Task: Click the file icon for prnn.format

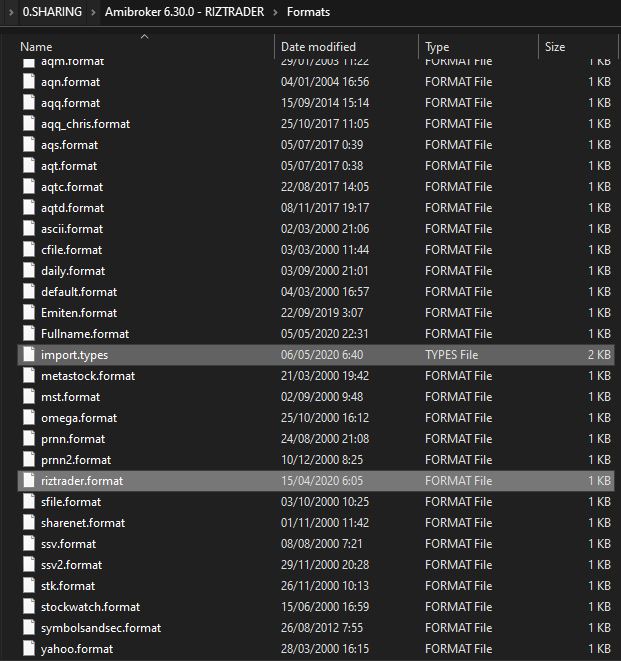Action: (29, 439)
